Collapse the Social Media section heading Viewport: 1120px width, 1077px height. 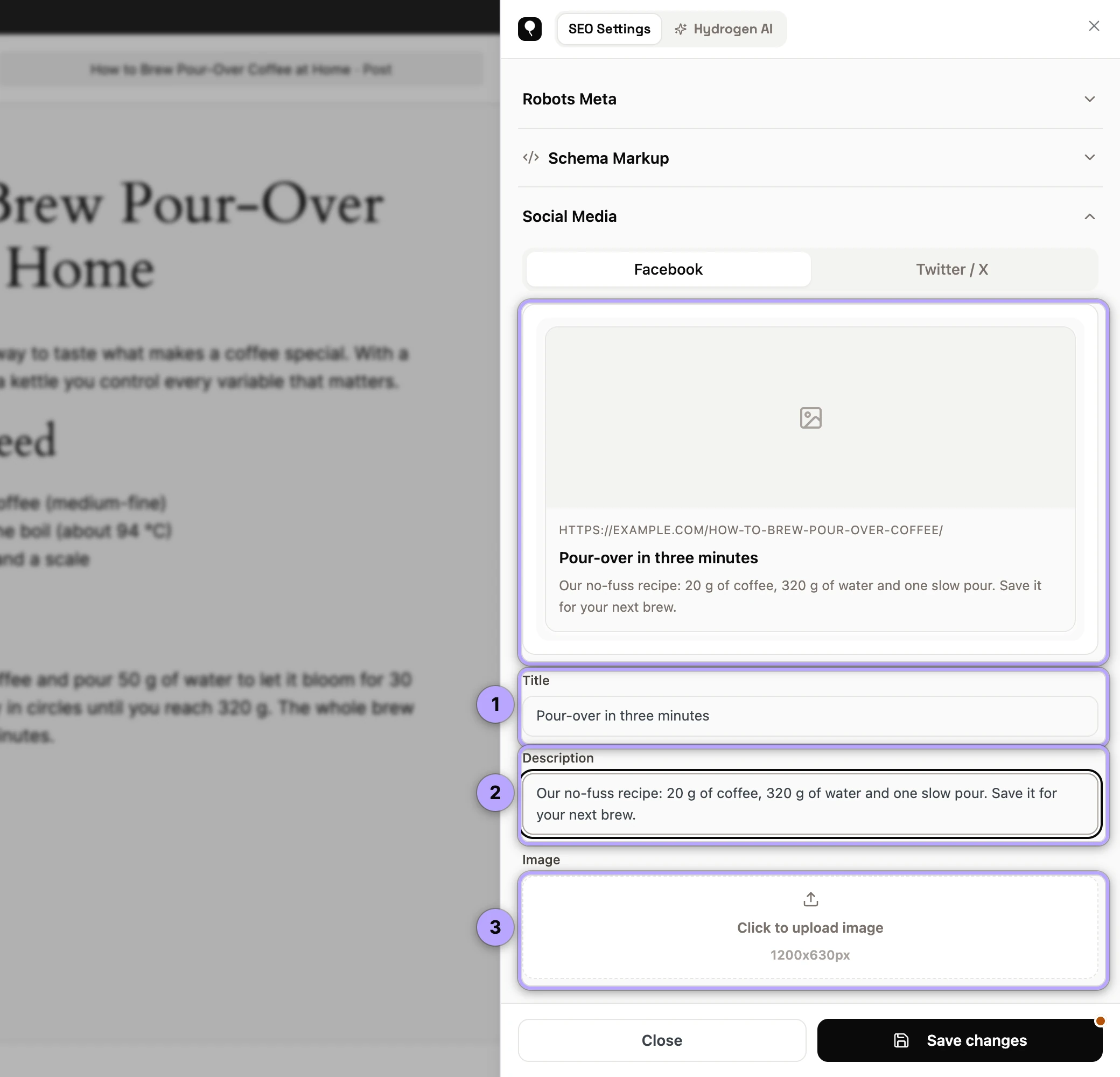tap(569, 216)
